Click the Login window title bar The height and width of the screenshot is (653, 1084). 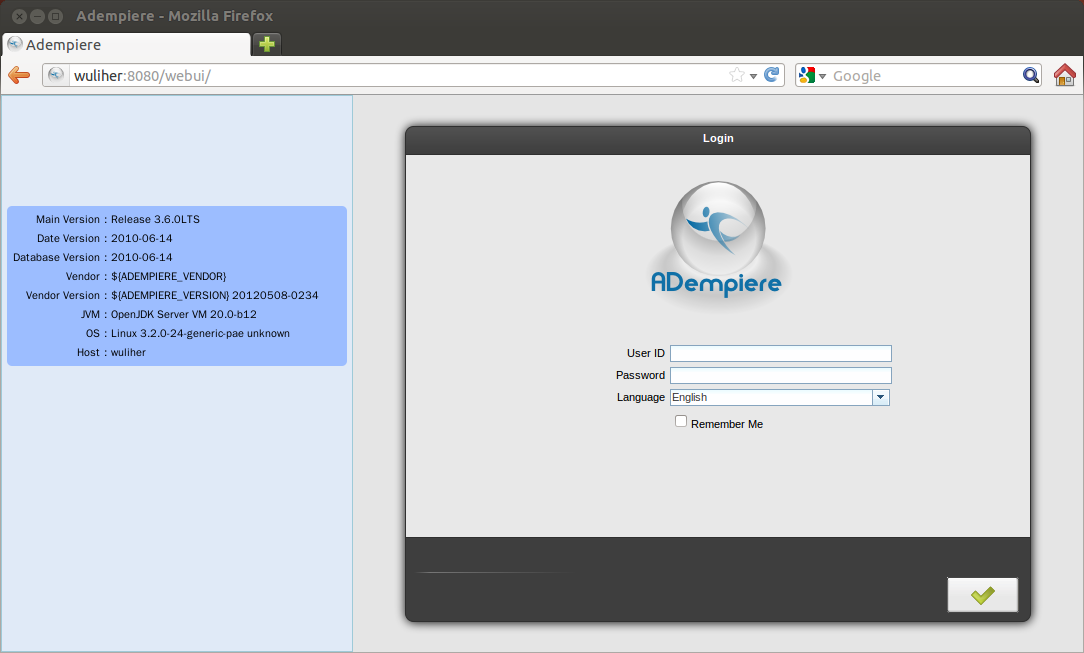pyautogui.click(x=718, y=140)
